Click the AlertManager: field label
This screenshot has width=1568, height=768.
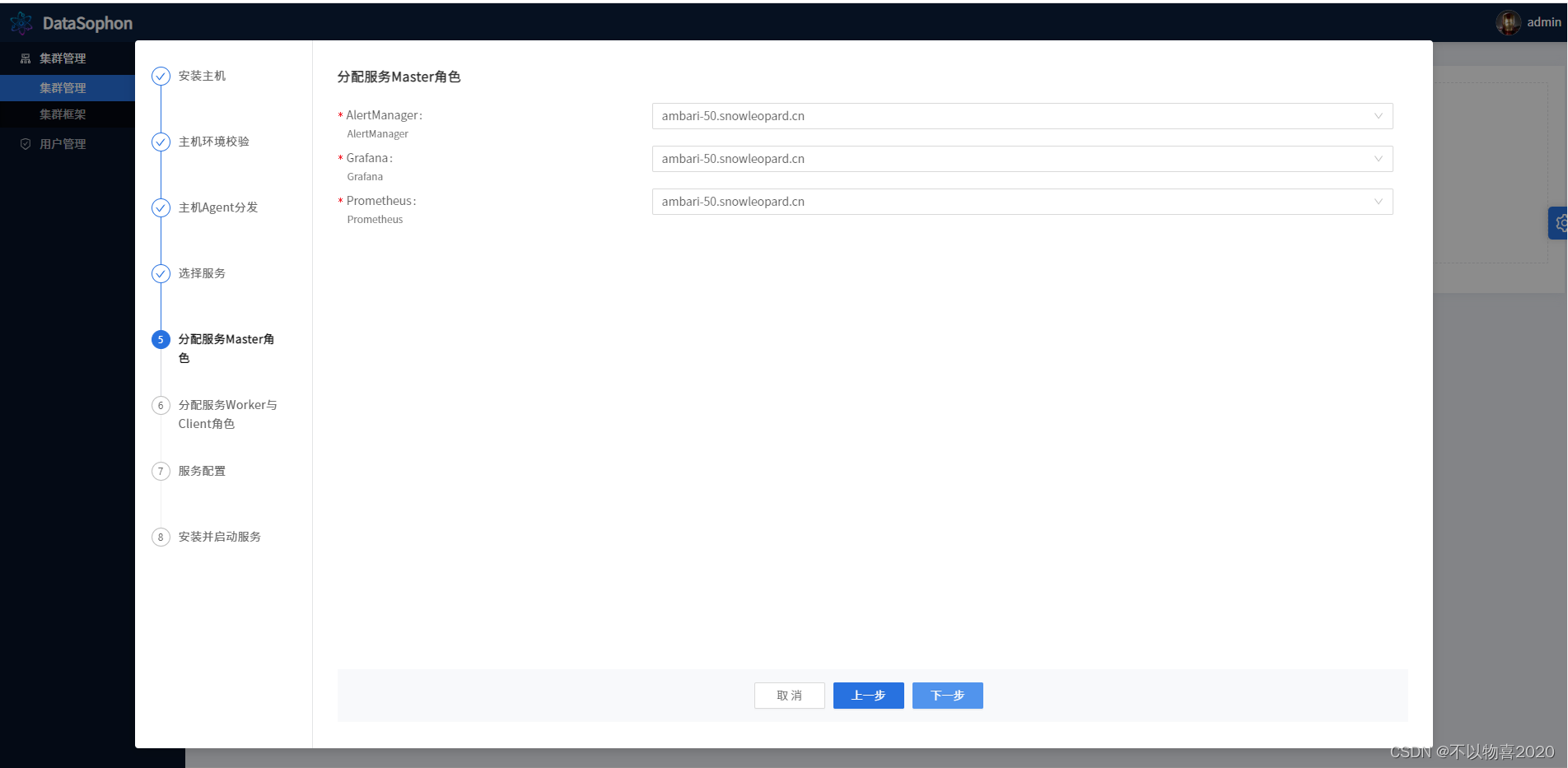(384, 115)
